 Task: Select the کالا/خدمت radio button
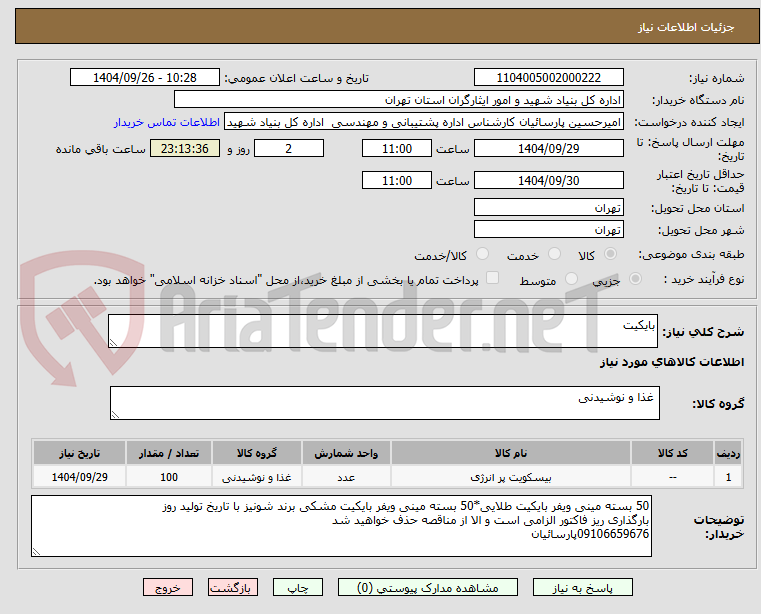pos(482,254)
